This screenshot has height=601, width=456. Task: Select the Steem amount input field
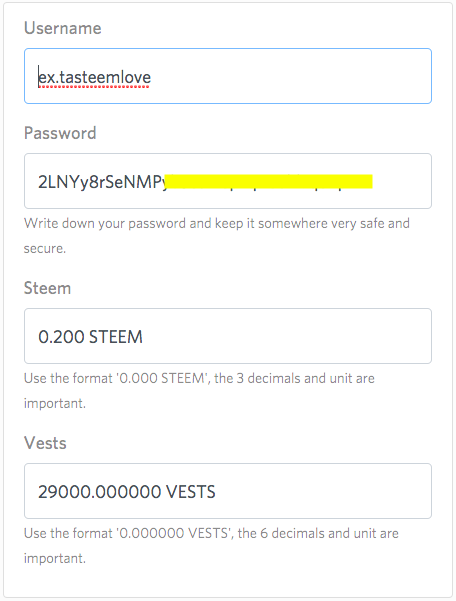point(228,336)
